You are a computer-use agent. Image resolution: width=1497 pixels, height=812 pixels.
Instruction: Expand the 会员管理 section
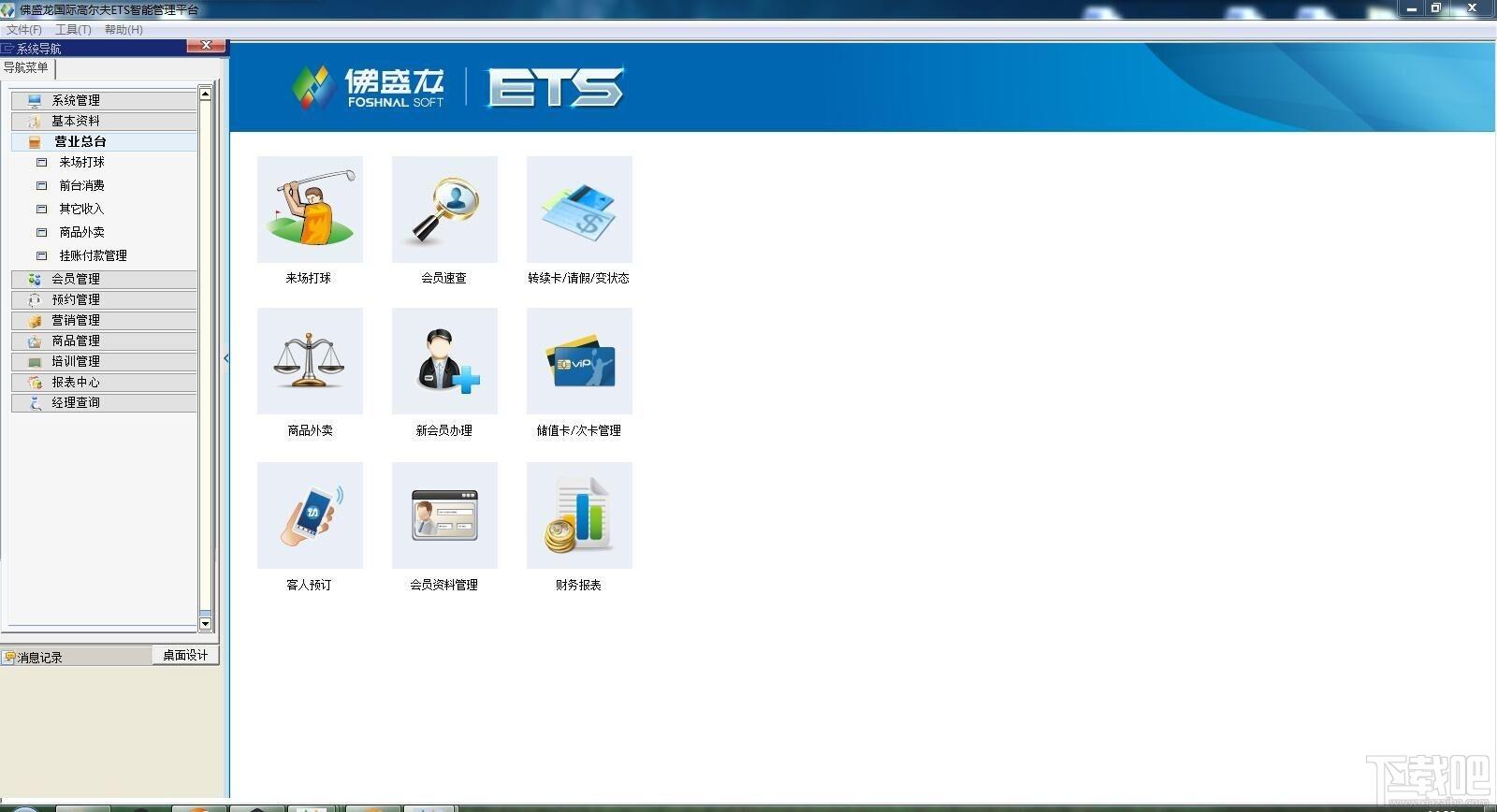click(104, 279)
